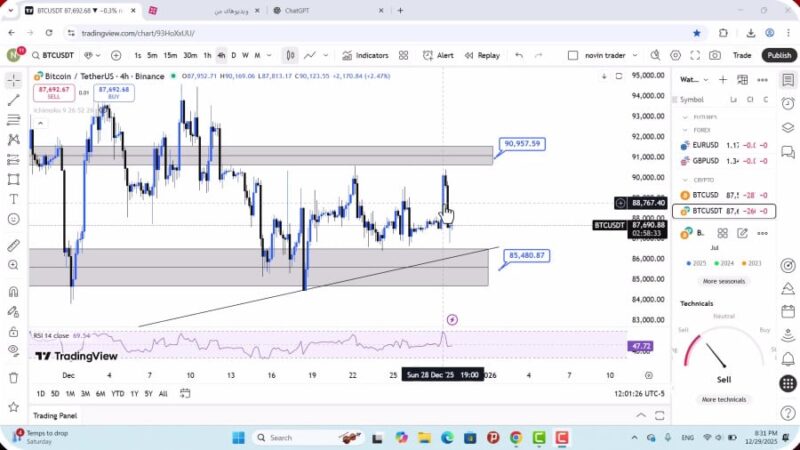This screenshot has height=450, width=800.
Task: Pick the ruler measure tool
Action: [x=13, y=245]
